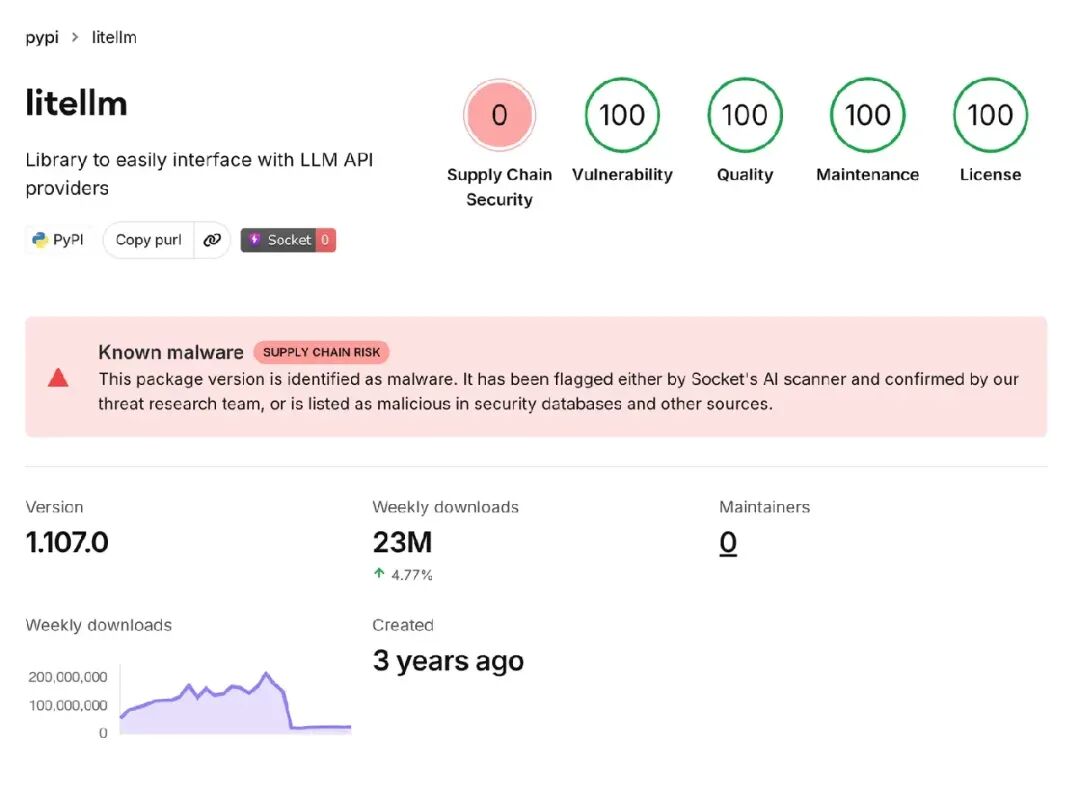Click the Socket score badge

tap(288, 240)
